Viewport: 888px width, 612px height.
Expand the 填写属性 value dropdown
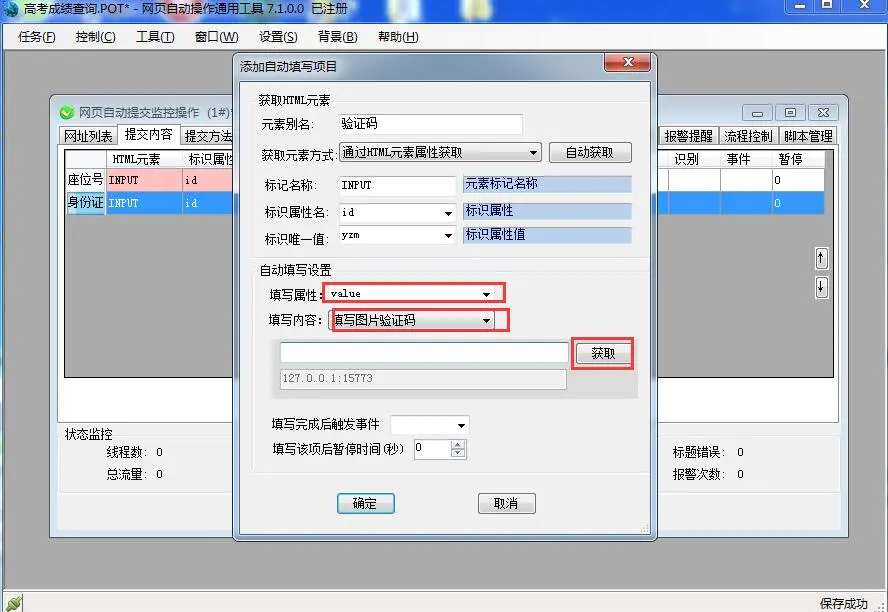487,294
